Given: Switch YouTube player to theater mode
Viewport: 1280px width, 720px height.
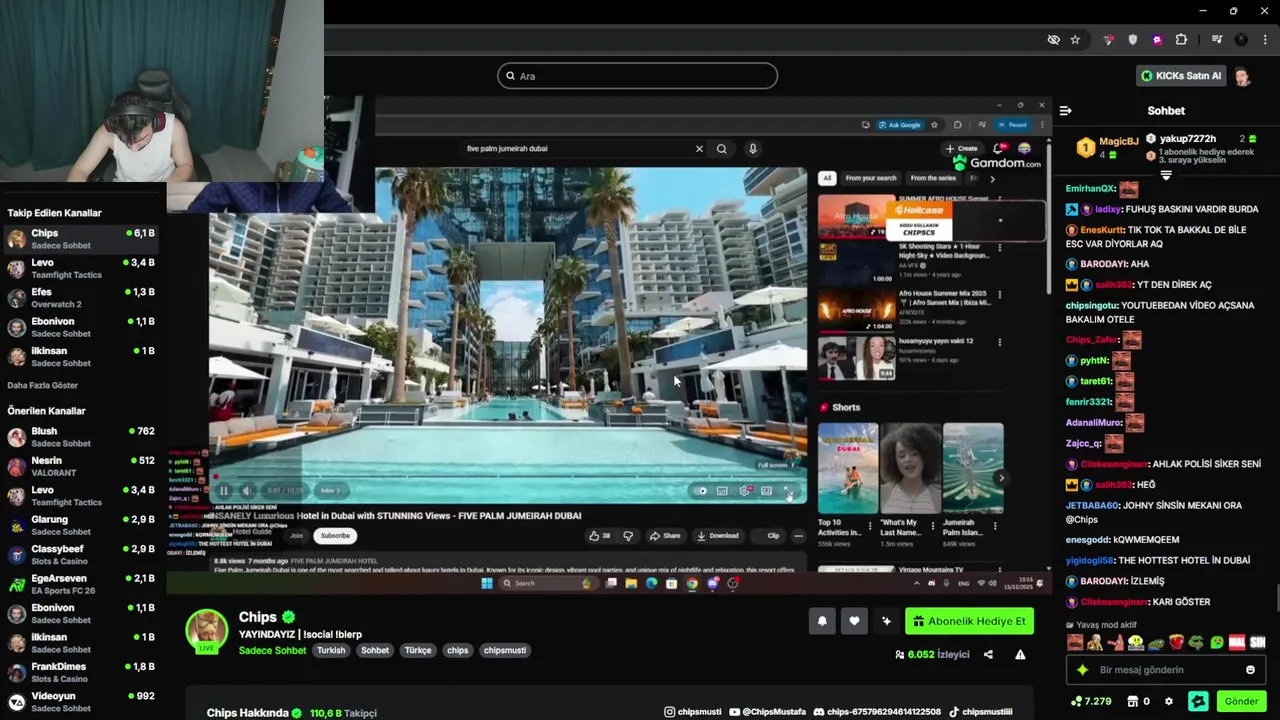Looking at the screenshot, I should click(766, 491).
